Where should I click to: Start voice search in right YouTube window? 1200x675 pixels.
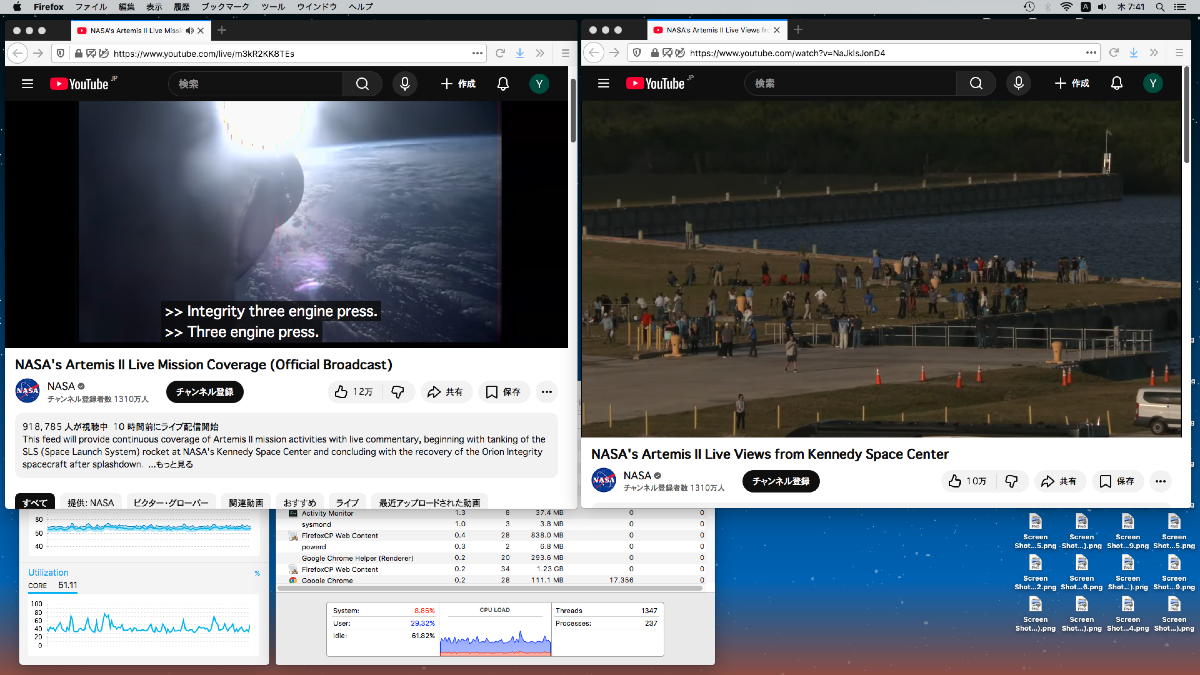point(1019,84)
